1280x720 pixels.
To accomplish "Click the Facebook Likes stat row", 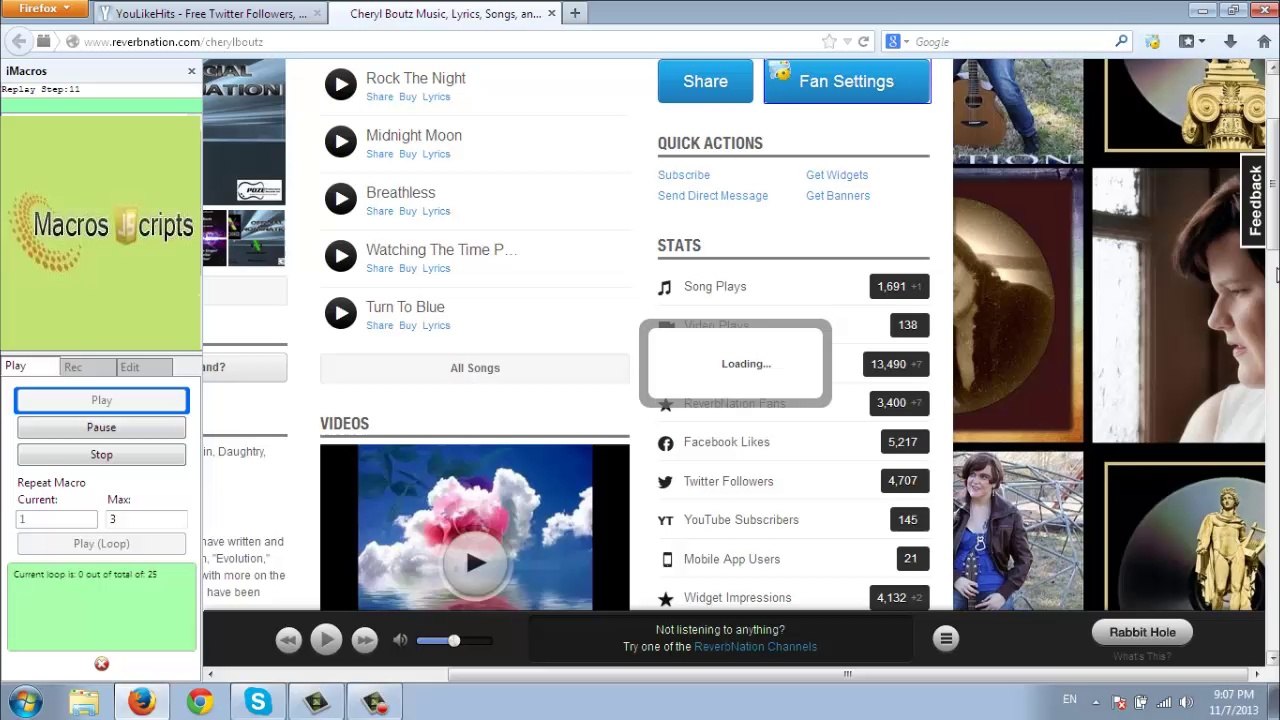I will click(x=793, y=442).
